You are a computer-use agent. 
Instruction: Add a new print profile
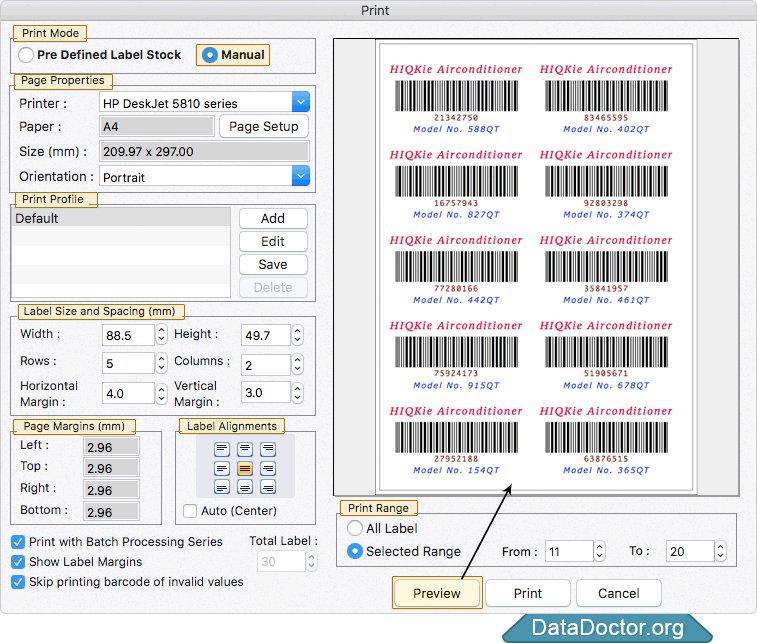click(x=273, y=218)
